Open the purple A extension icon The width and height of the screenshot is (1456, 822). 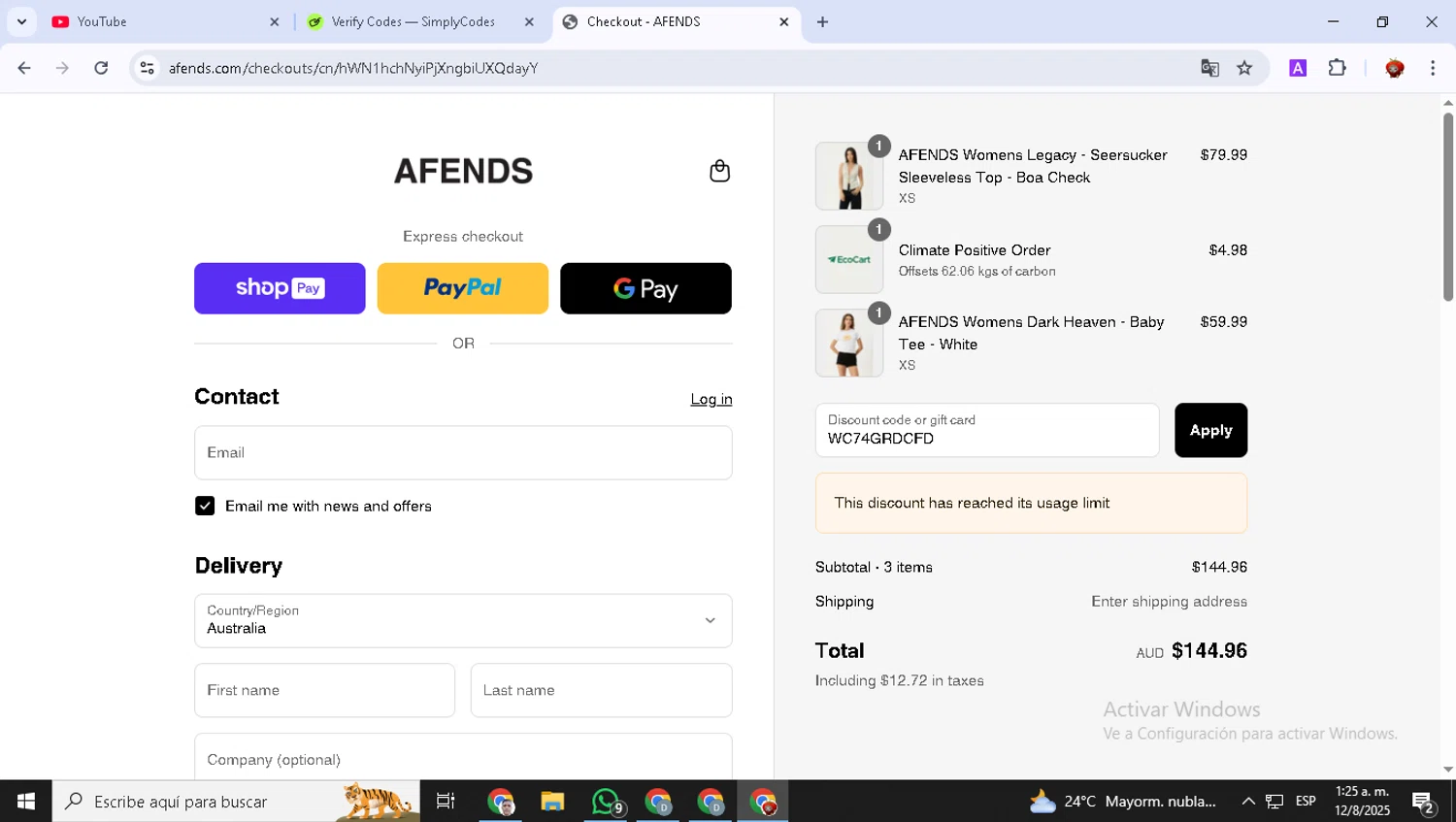[x=1298, y=68]
